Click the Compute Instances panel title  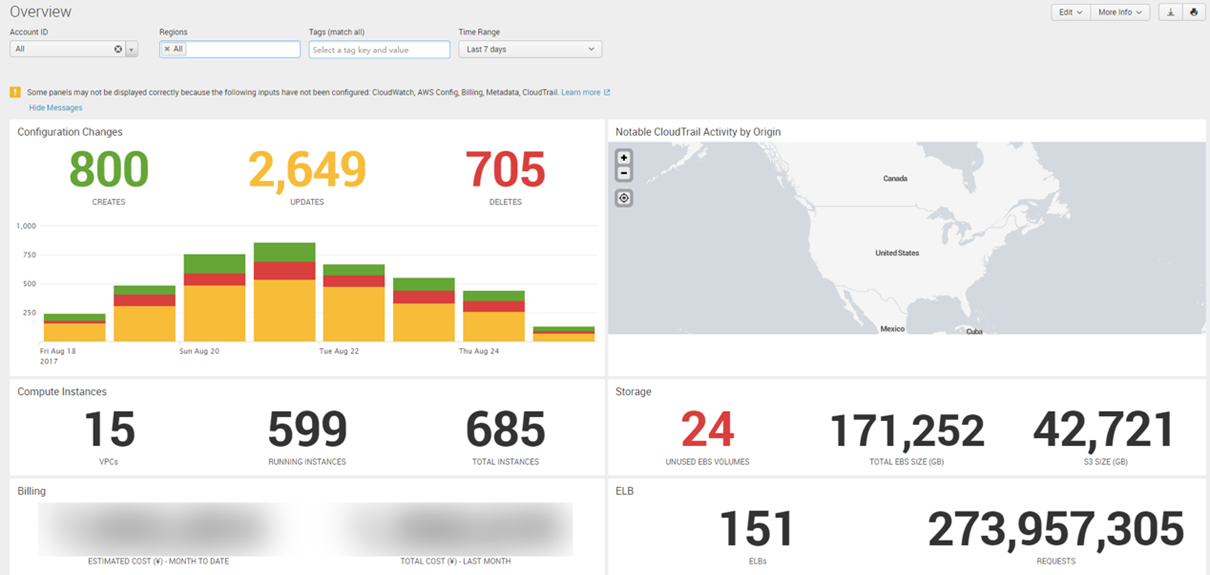point(62,392)
